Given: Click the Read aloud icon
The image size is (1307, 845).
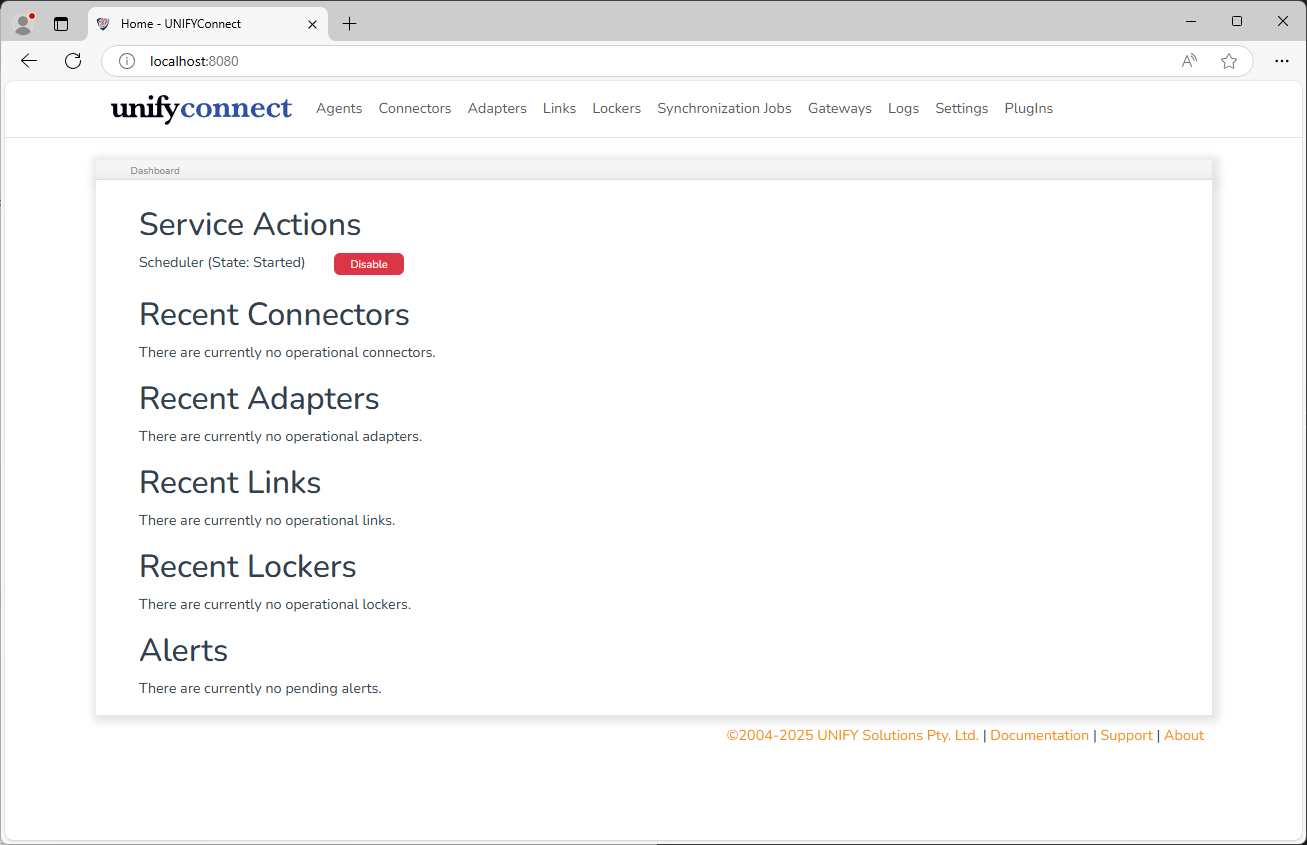Looking at the screenshot, I should coord(1189,61).
